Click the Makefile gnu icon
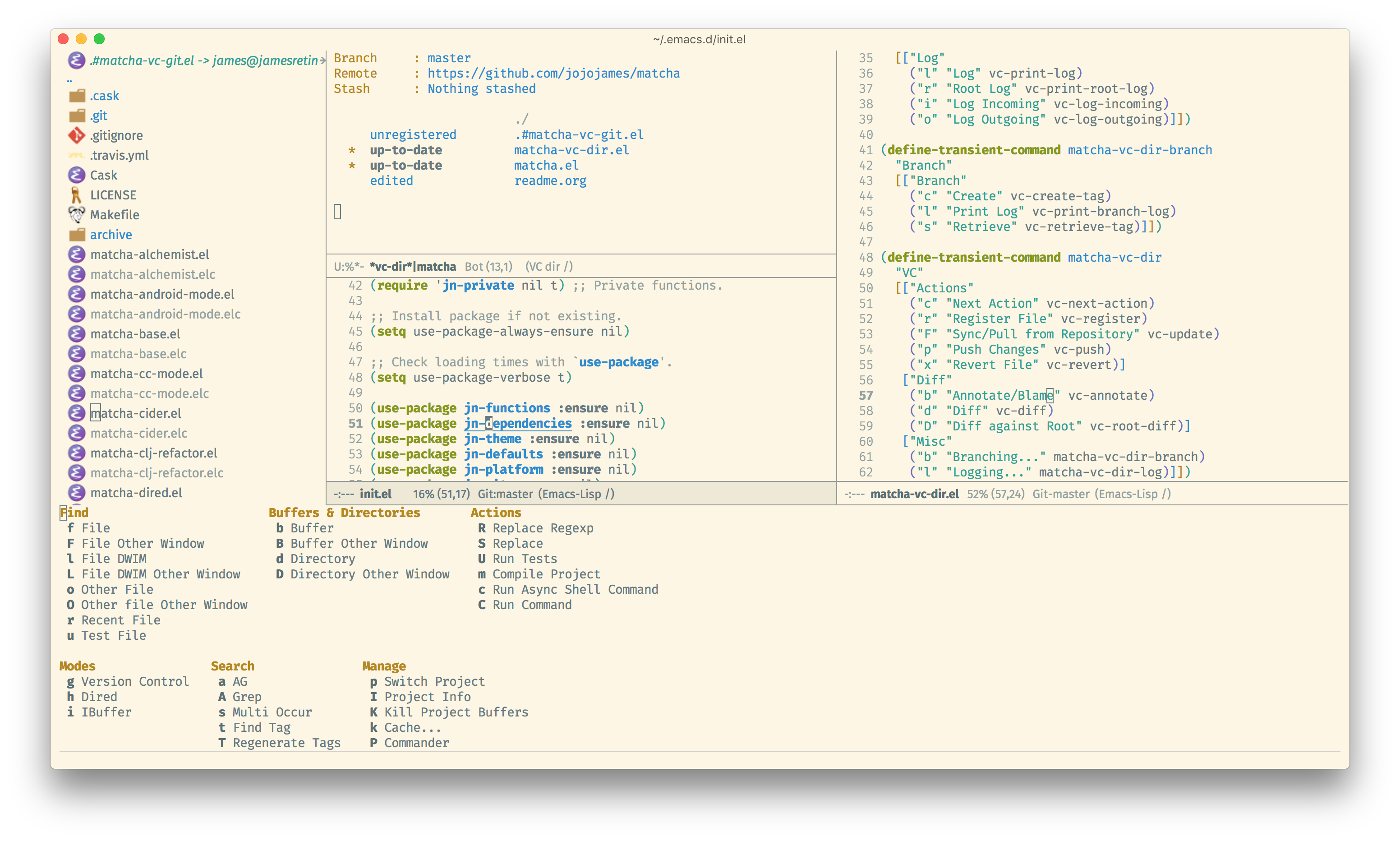 tap(77, 215)
